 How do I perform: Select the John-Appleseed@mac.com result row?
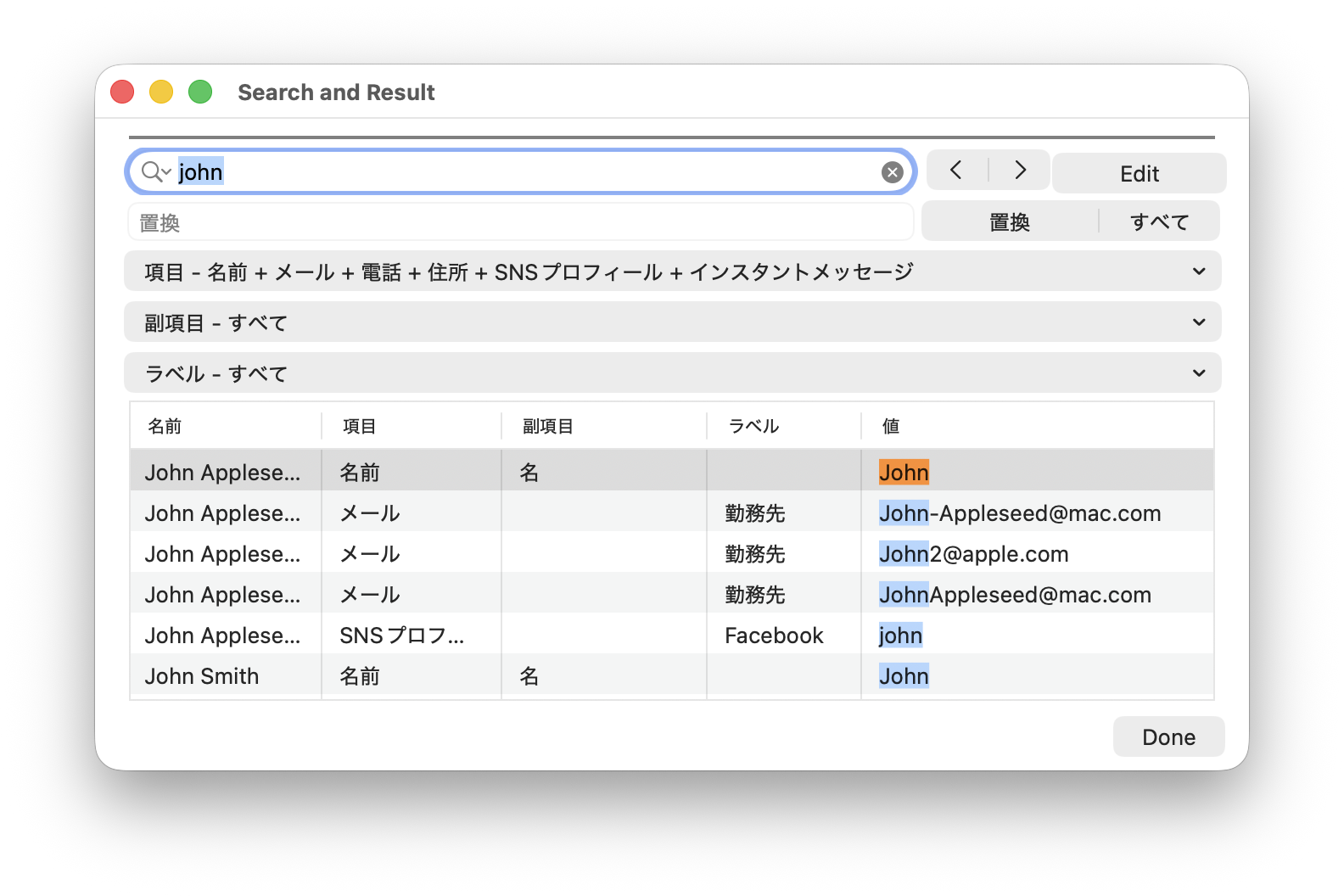[672, 513]
